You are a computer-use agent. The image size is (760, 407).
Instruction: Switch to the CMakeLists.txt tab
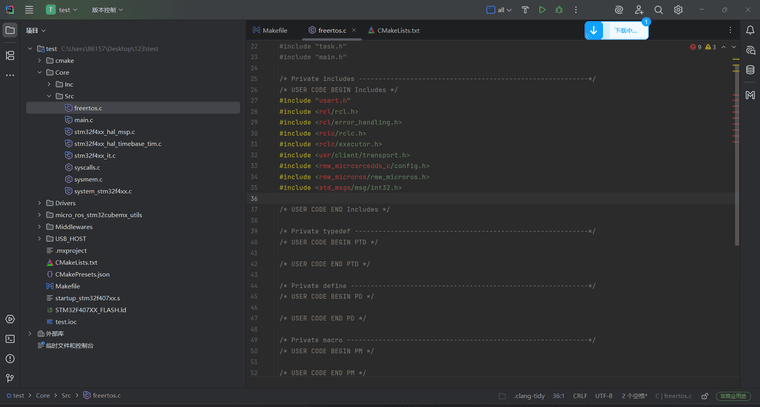pyautogui.click(x=394, y=31)
